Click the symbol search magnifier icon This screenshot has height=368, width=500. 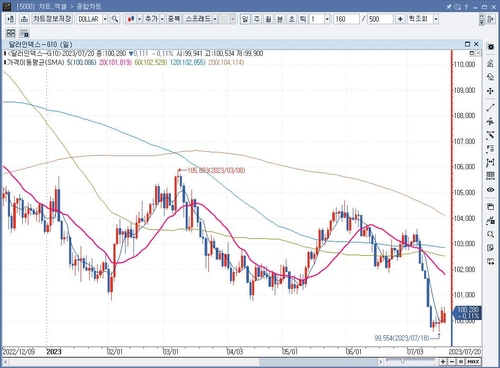[x=115, y=19]
